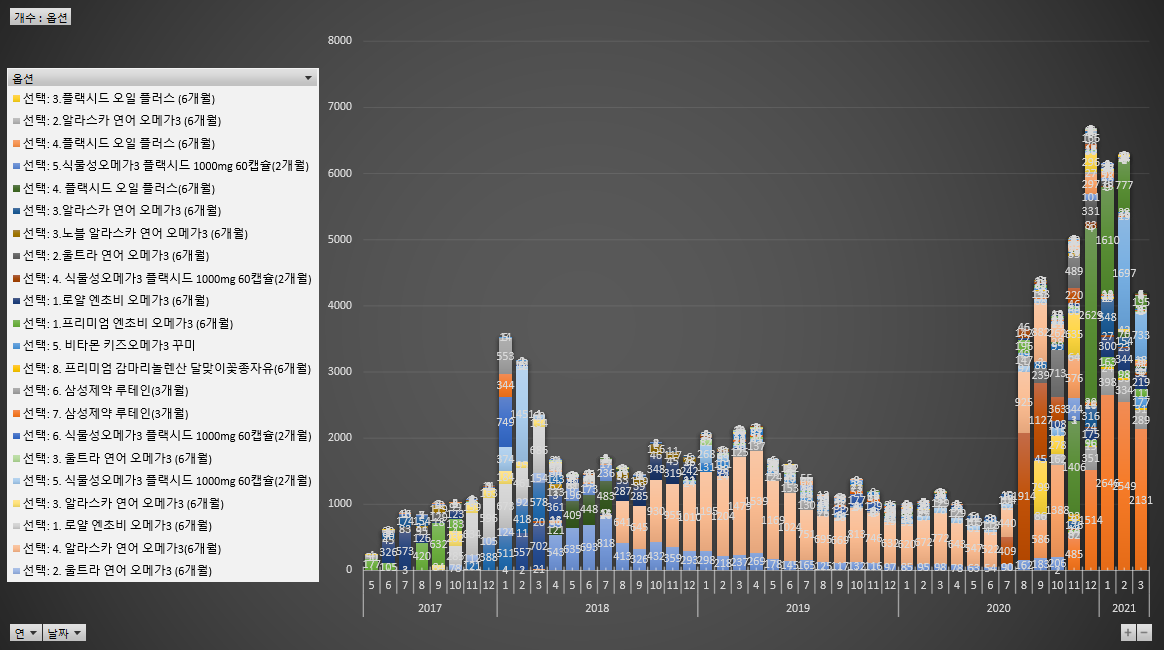Click the minus collapse-field button

(x=1144, y=633)
